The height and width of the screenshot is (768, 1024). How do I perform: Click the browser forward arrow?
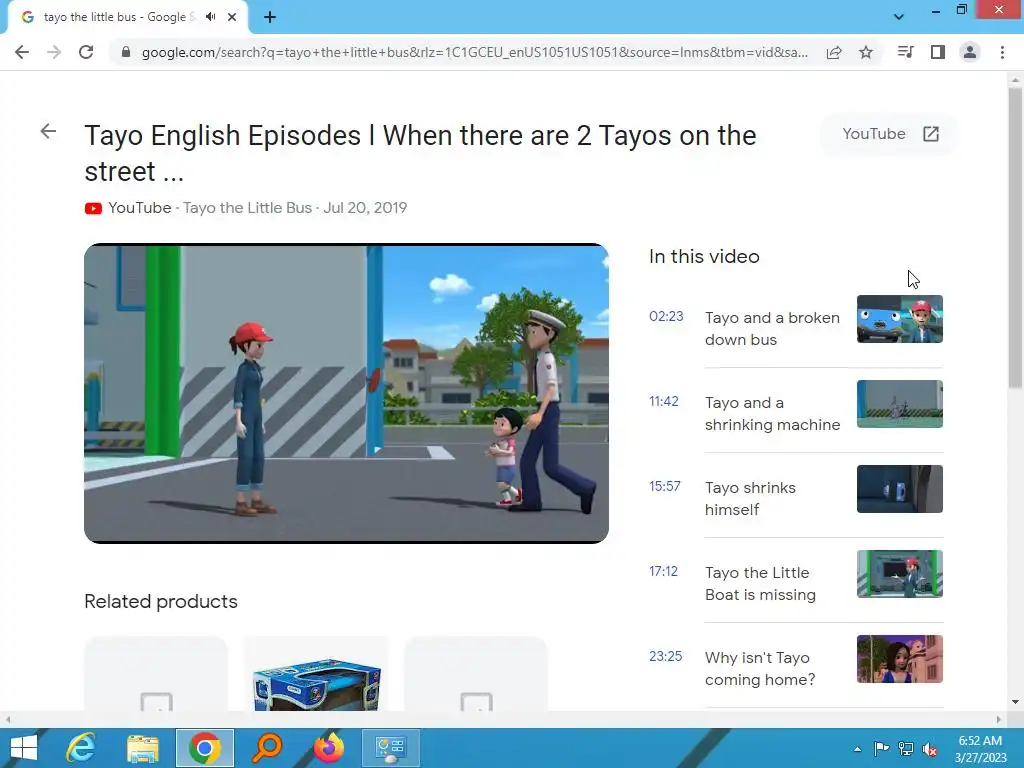[54, 52]
